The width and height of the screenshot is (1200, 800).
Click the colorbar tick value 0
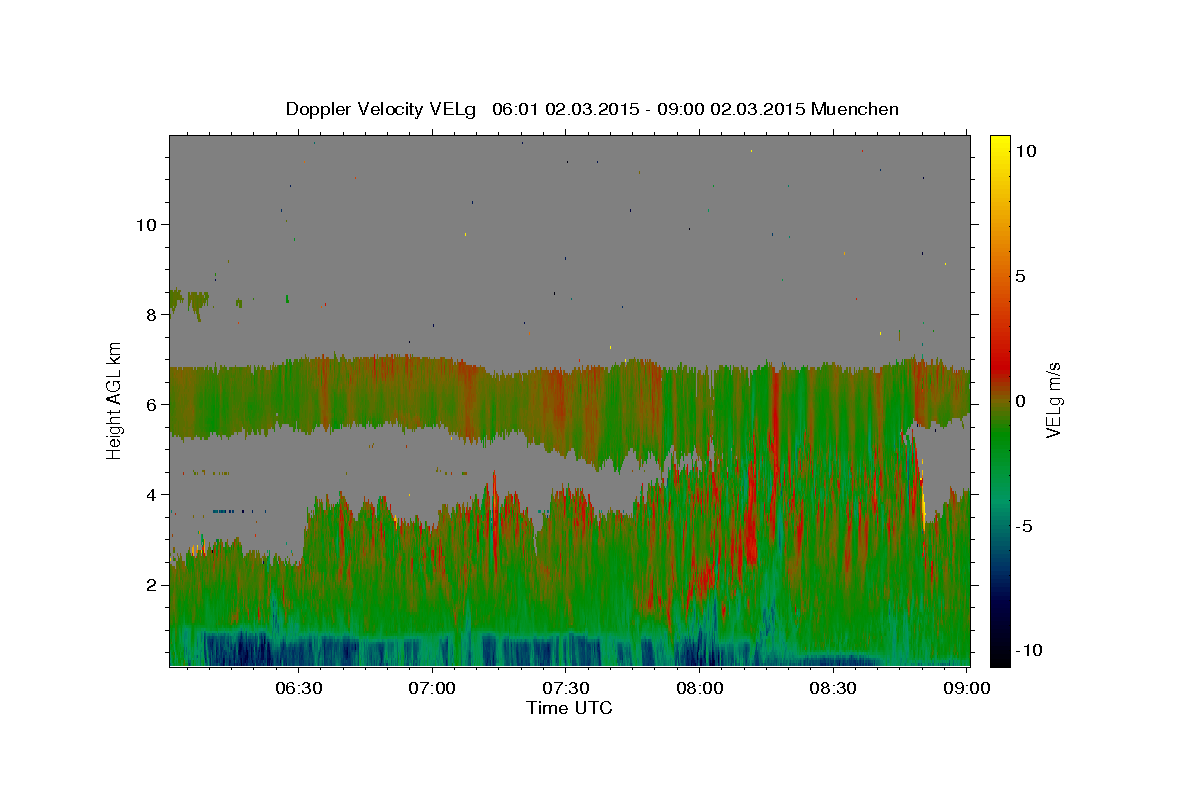pos(1019,401)
